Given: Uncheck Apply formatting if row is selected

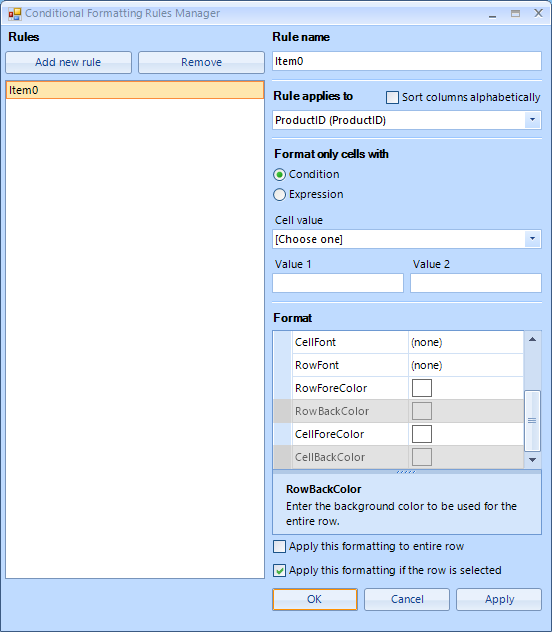Looking at the screenshot, I should coord(279,570).
